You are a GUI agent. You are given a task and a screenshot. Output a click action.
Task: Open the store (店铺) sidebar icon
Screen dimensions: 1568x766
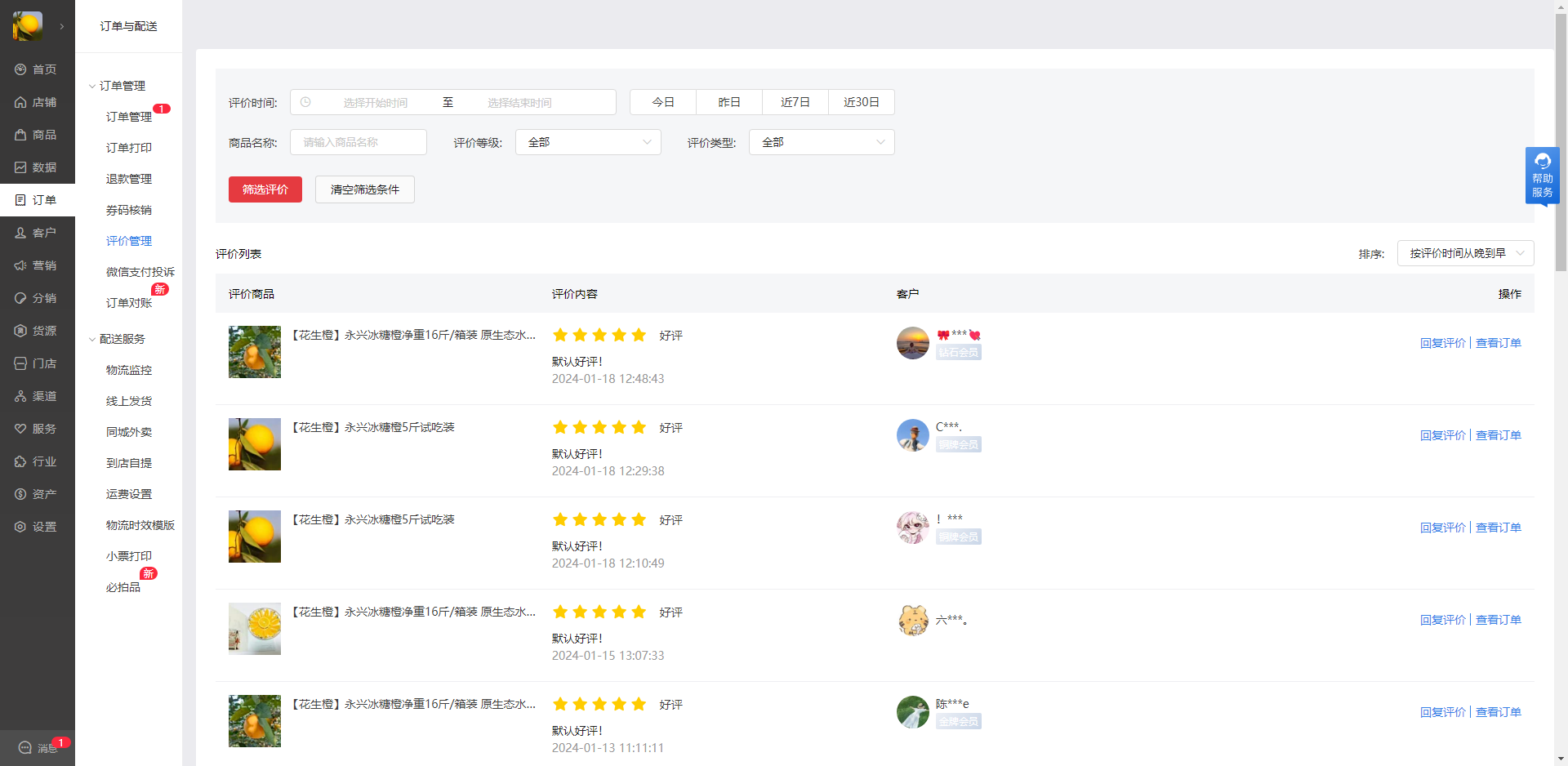coord(20,102)
